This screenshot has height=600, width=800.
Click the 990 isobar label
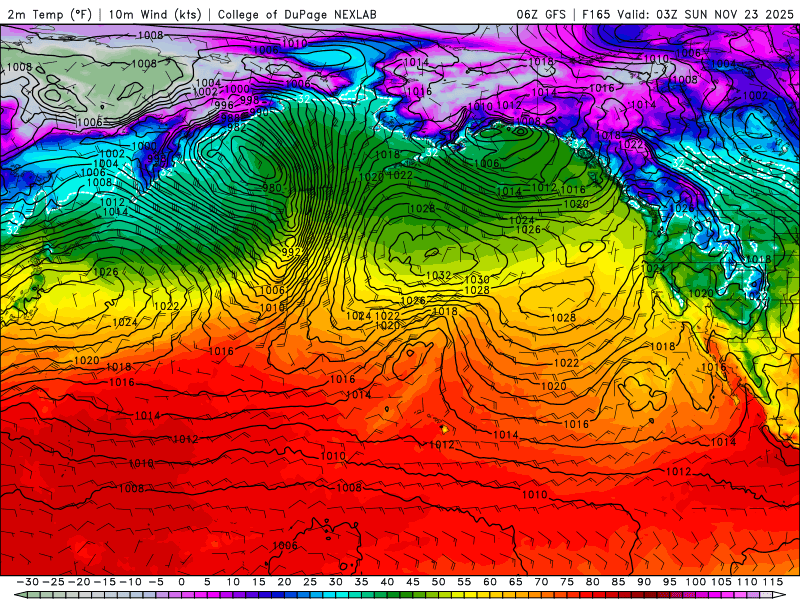click(259, 112)
